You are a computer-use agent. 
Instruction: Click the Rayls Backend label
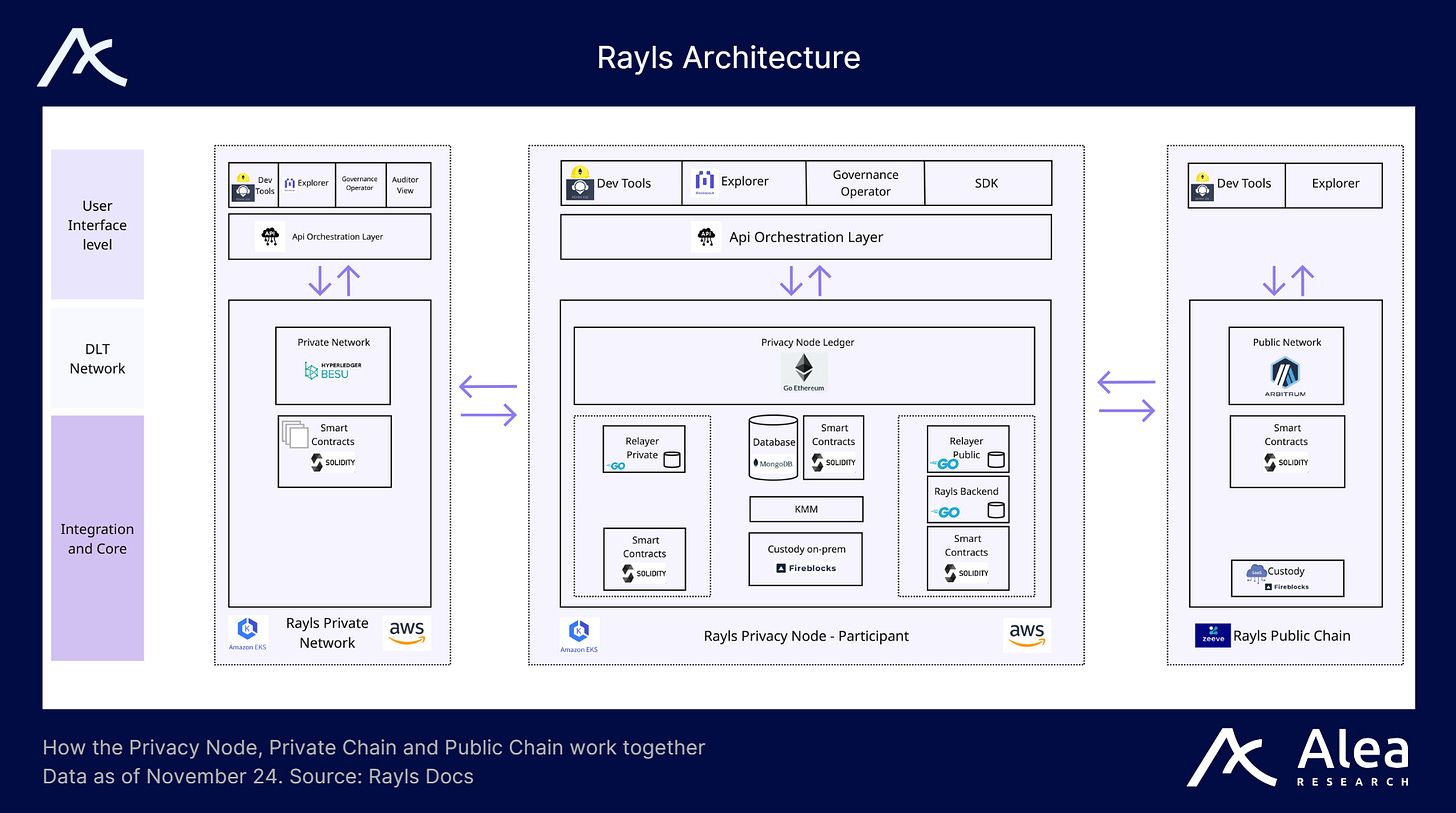pos(966,491)
